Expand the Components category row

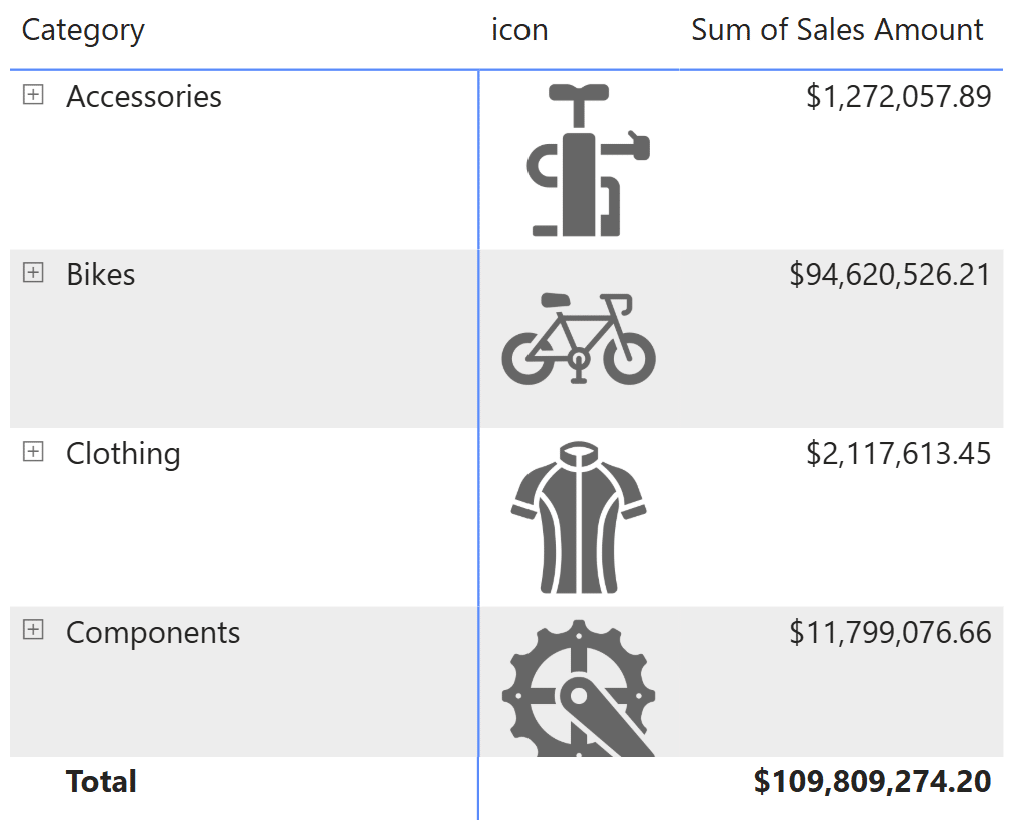coord(34,630)
